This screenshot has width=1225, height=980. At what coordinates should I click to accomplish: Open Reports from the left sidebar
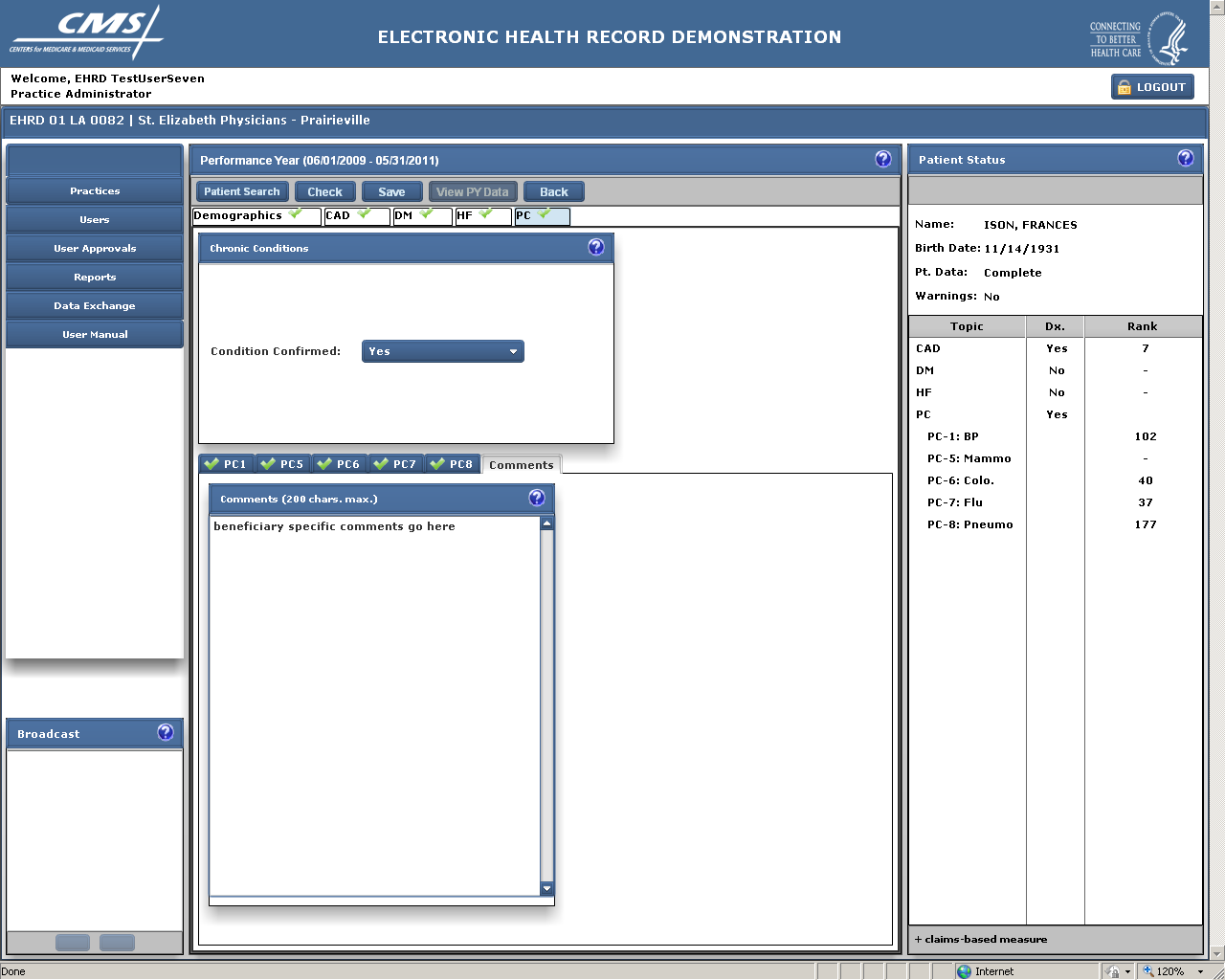[95, 278]
